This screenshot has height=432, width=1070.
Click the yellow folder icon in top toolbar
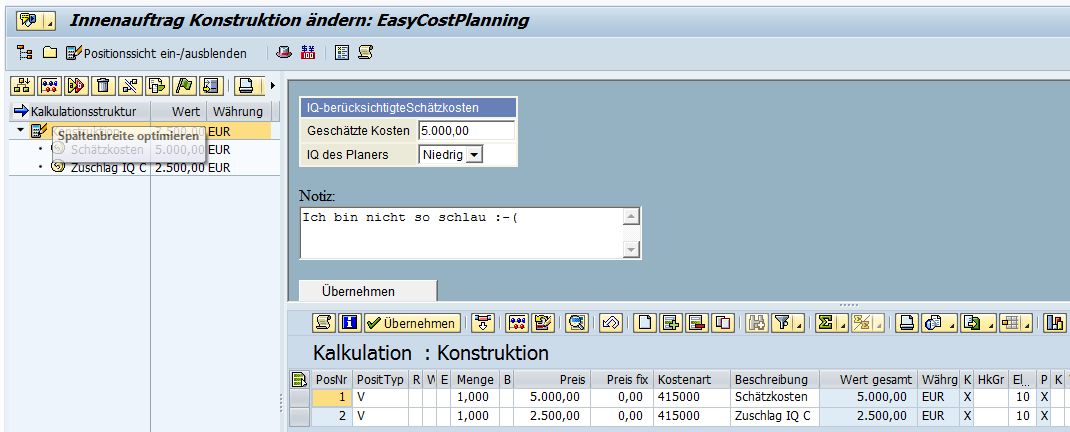pyautogui.click(x=50, y=53)
